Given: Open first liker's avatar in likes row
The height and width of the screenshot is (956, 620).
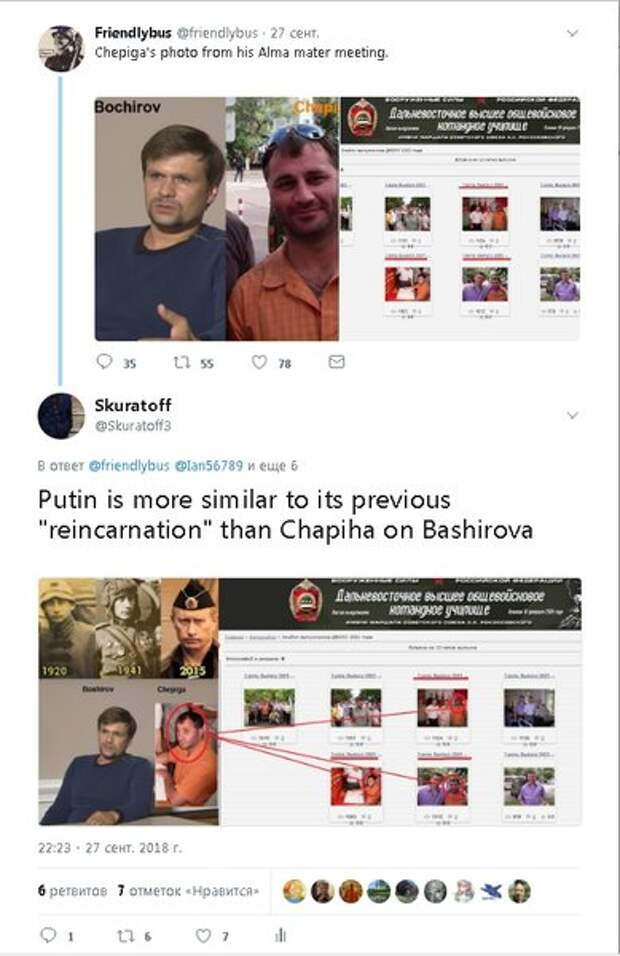Looking at the screenshot, I should (x=294, y=891).
